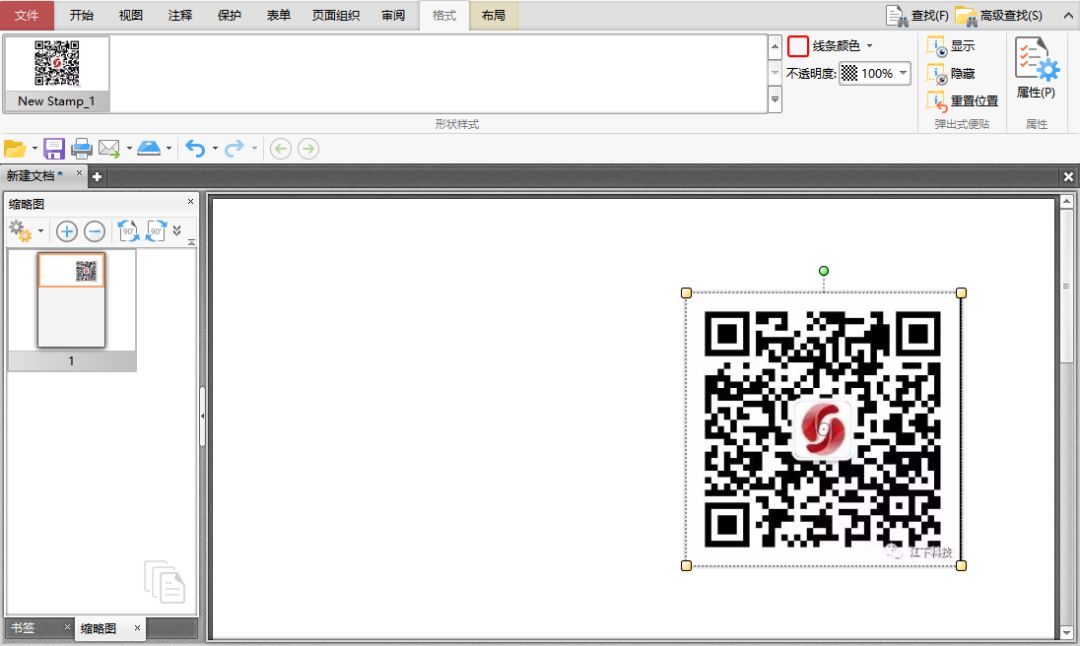Click the QR code stamp on page
Image resolution: width=1080 pixels, height=646 pixels.
(823, 429)
